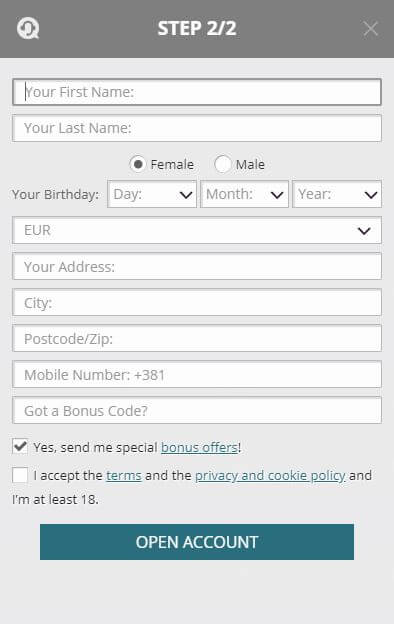Viewport: 394px width, 624px height.
Task: Focus the Your Last Name field
Action: tap(197, 128)
